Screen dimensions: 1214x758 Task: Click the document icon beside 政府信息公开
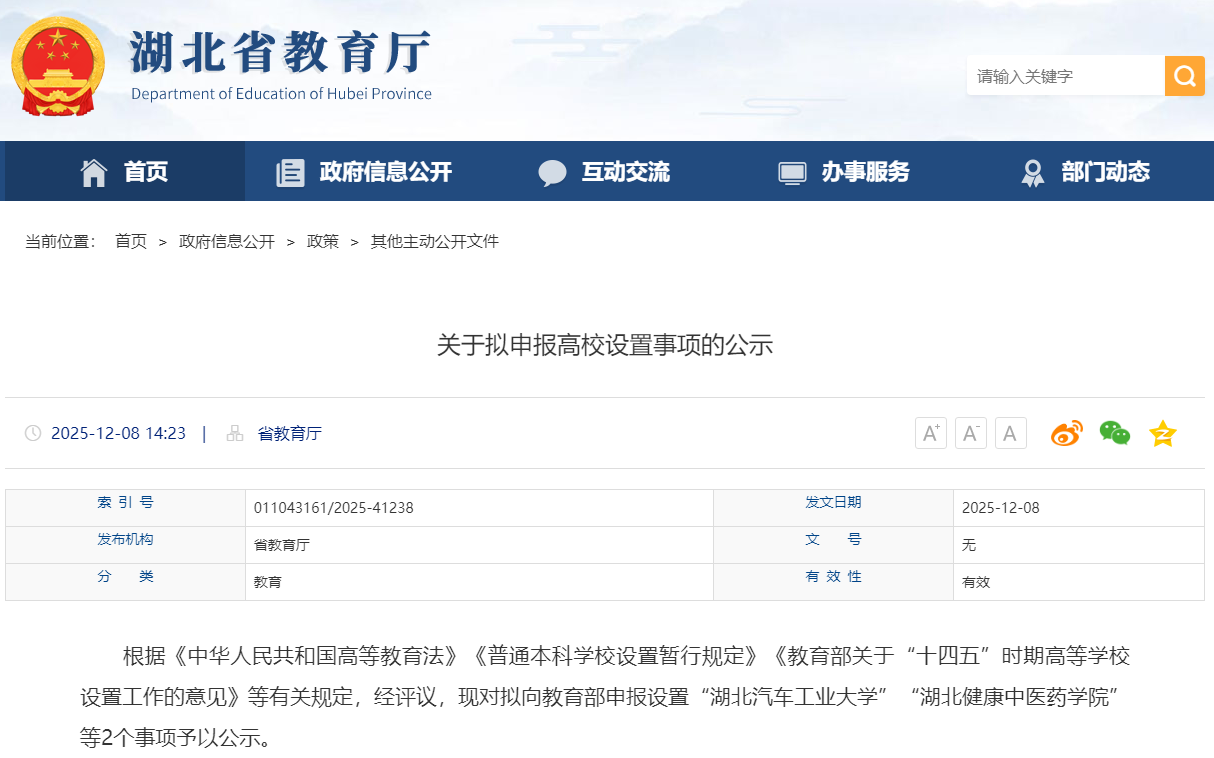290,171
